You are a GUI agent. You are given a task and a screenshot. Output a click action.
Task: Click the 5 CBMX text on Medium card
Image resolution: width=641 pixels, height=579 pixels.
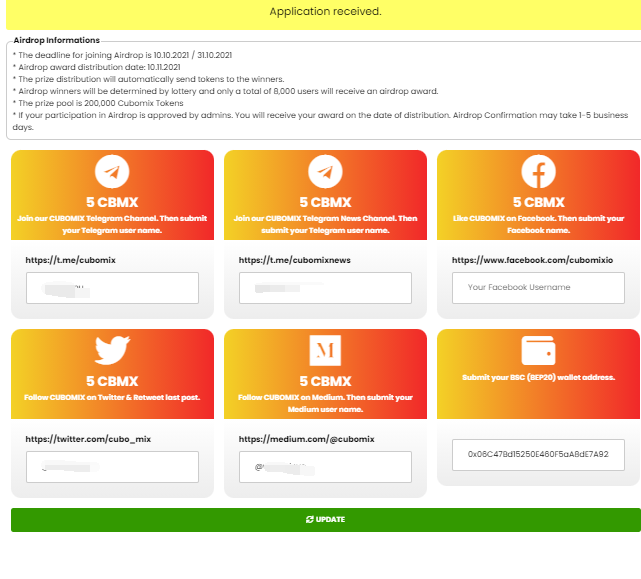coord(325,381)
